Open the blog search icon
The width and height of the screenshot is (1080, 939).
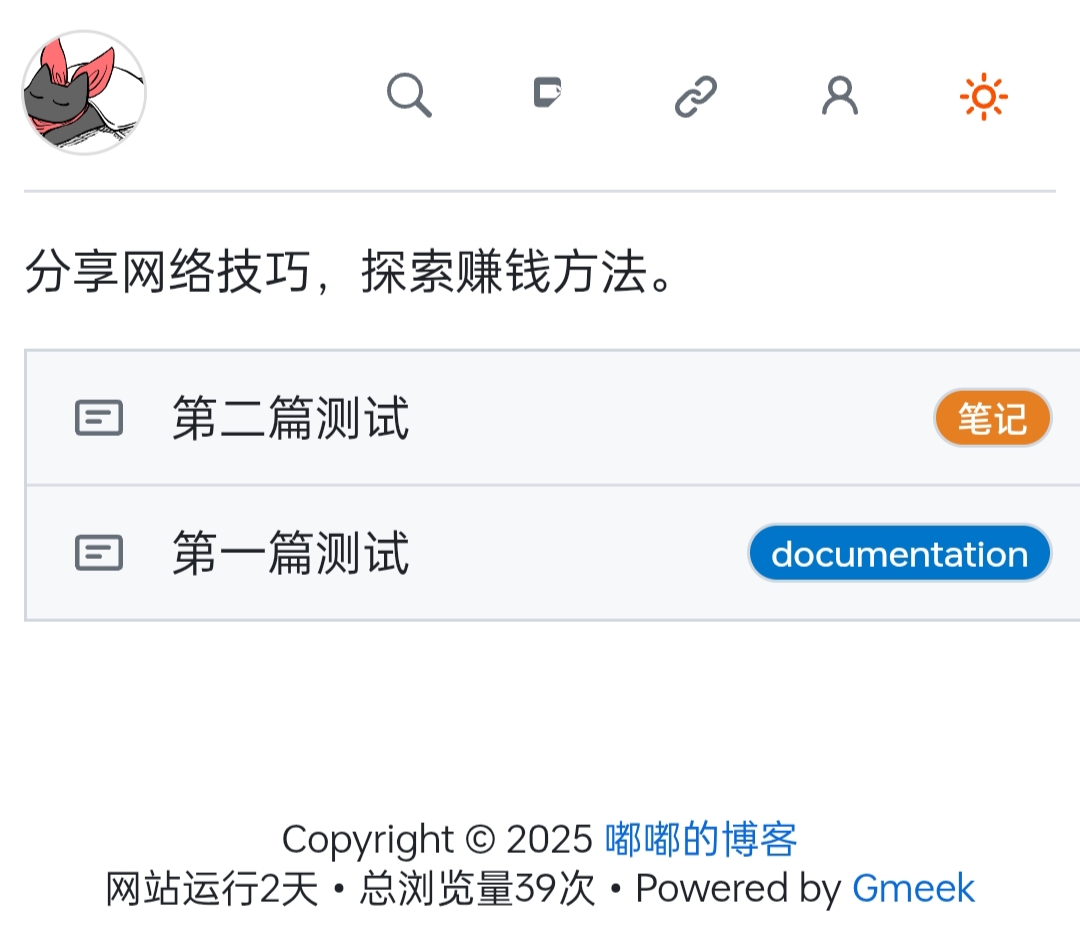click(409, 95)
